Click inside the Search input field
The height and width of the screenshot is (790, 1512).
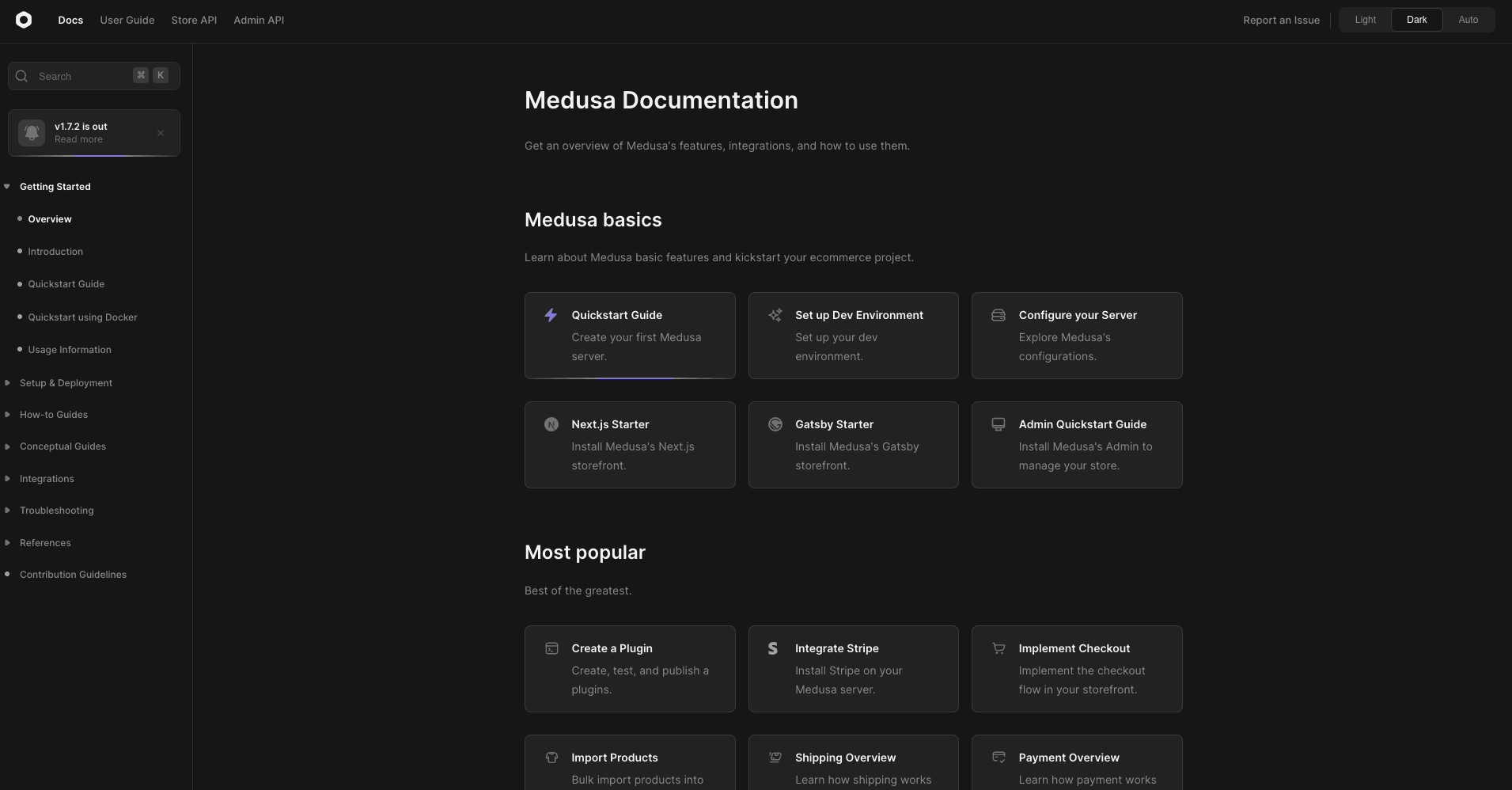pyautogui.click(x=79, y=75)
